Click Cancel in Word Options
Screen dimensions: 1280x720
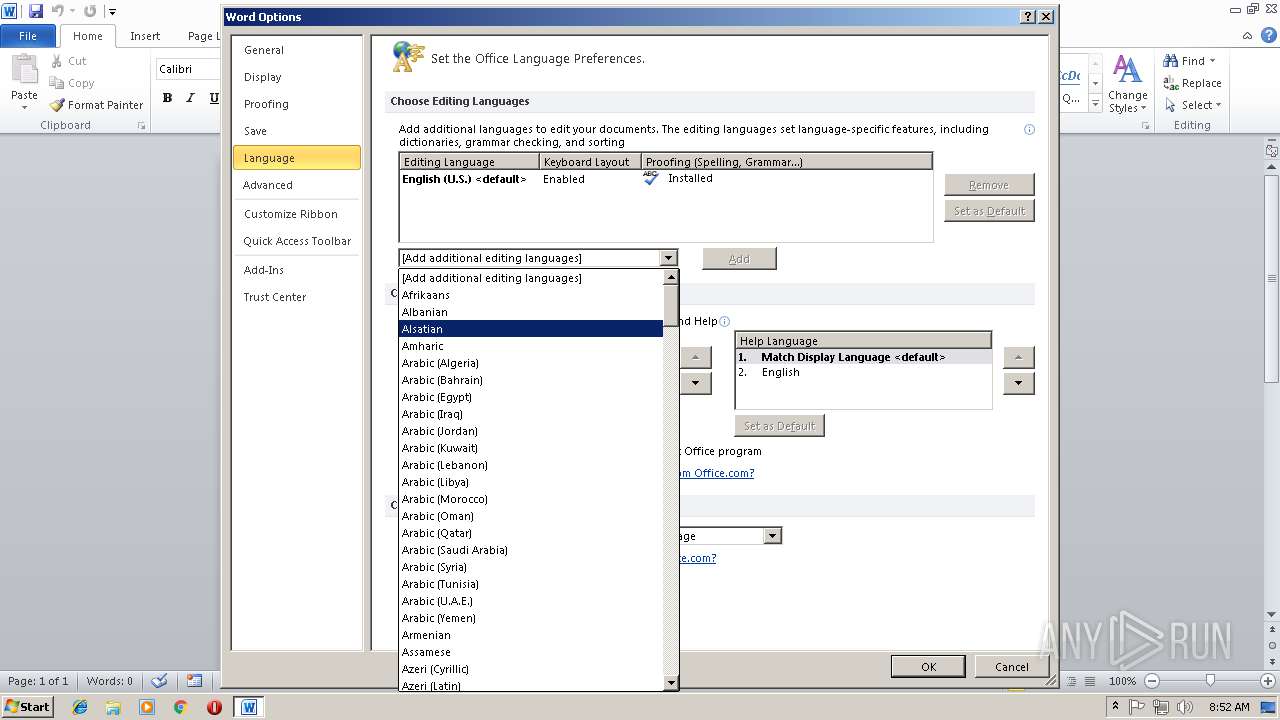(1011, 667)
